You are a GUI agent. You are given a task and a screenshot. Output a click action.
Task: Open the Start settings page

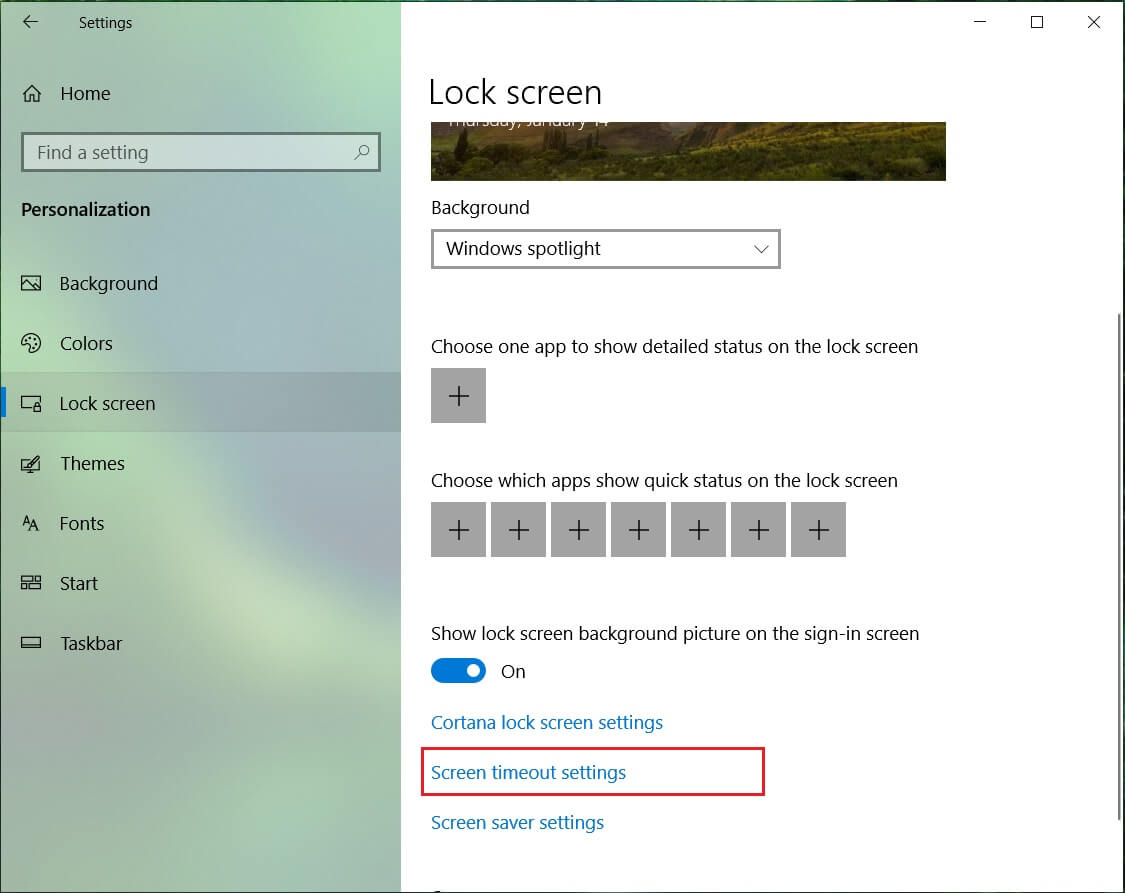pyautogui.click(x=200, y=583)
